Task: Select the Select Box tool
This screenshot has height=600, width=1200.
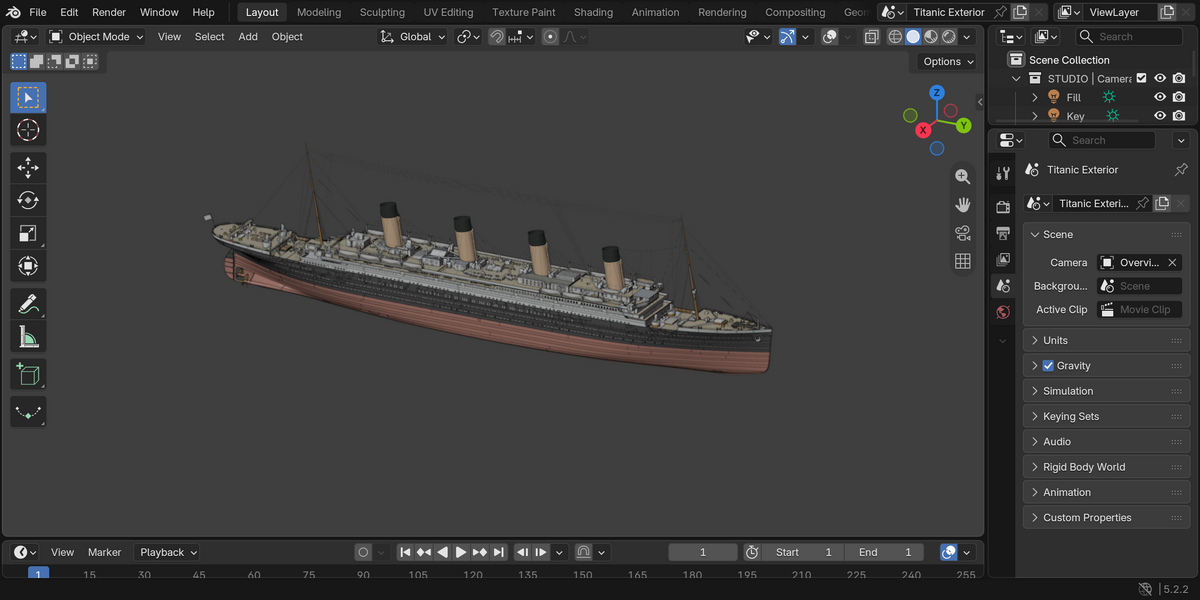Action: pyautogui.click(x=28, y=97)
